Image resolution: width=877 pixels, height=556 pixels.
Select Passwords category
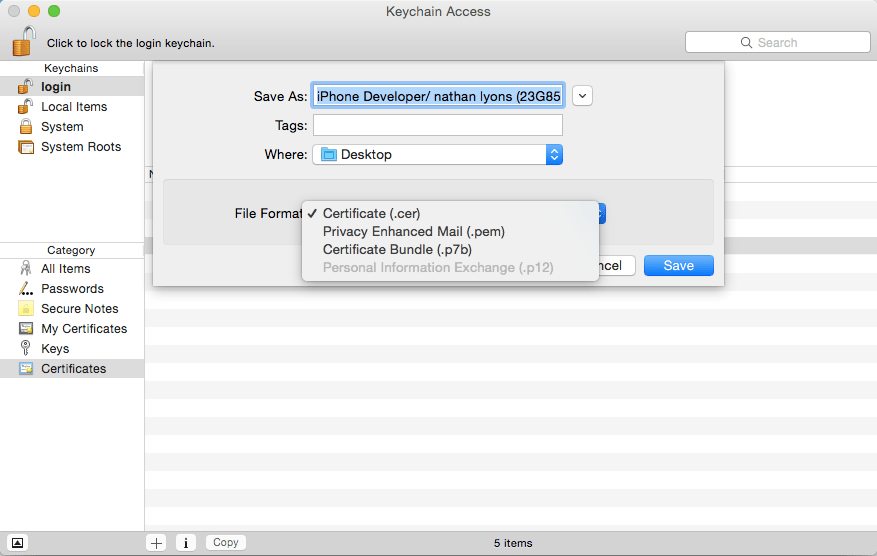click(72, 289)
